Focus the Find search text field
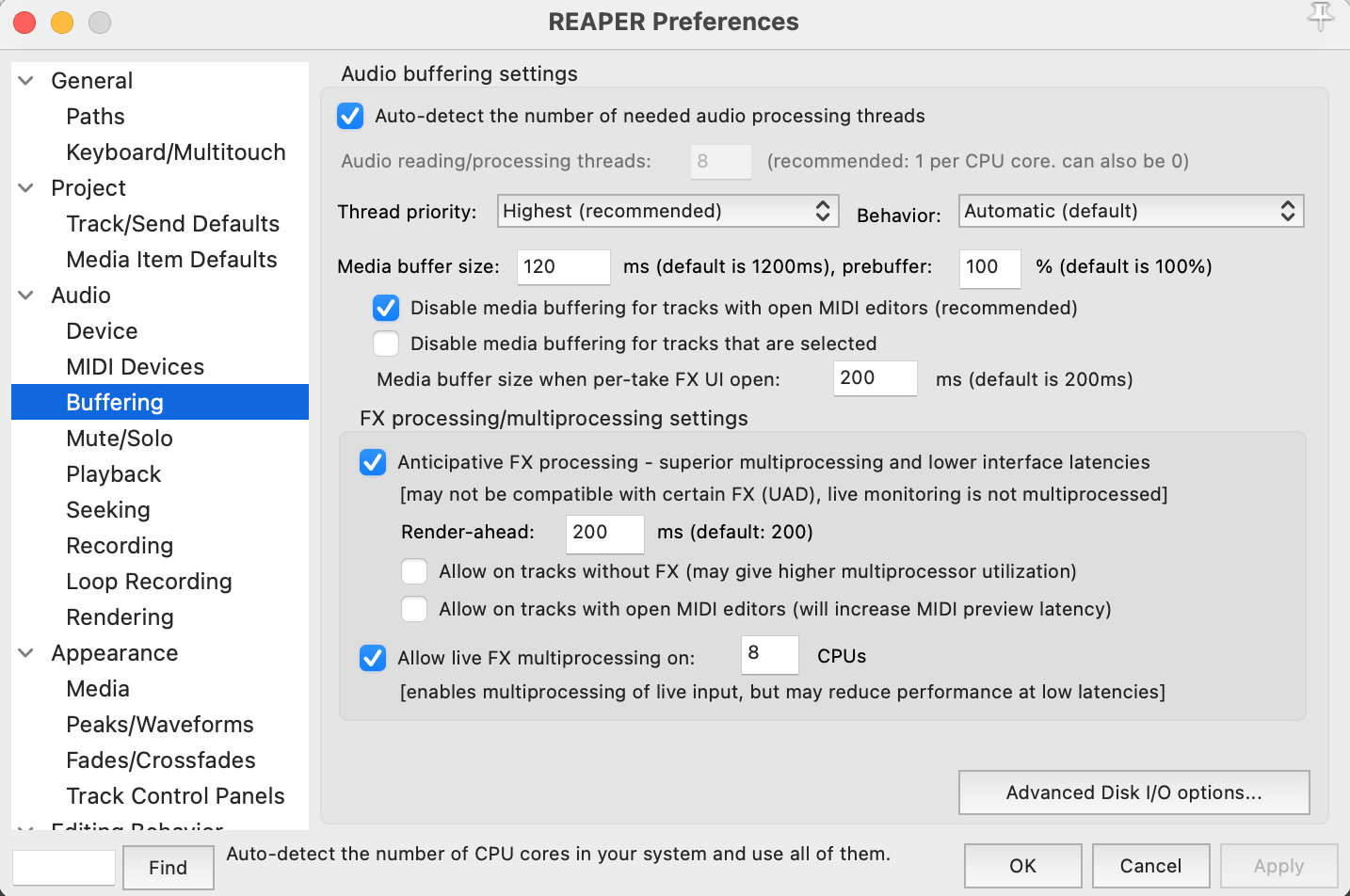The height and width of the screenshot is (896, 1350). pyautogui.click(x=64, y=868)
